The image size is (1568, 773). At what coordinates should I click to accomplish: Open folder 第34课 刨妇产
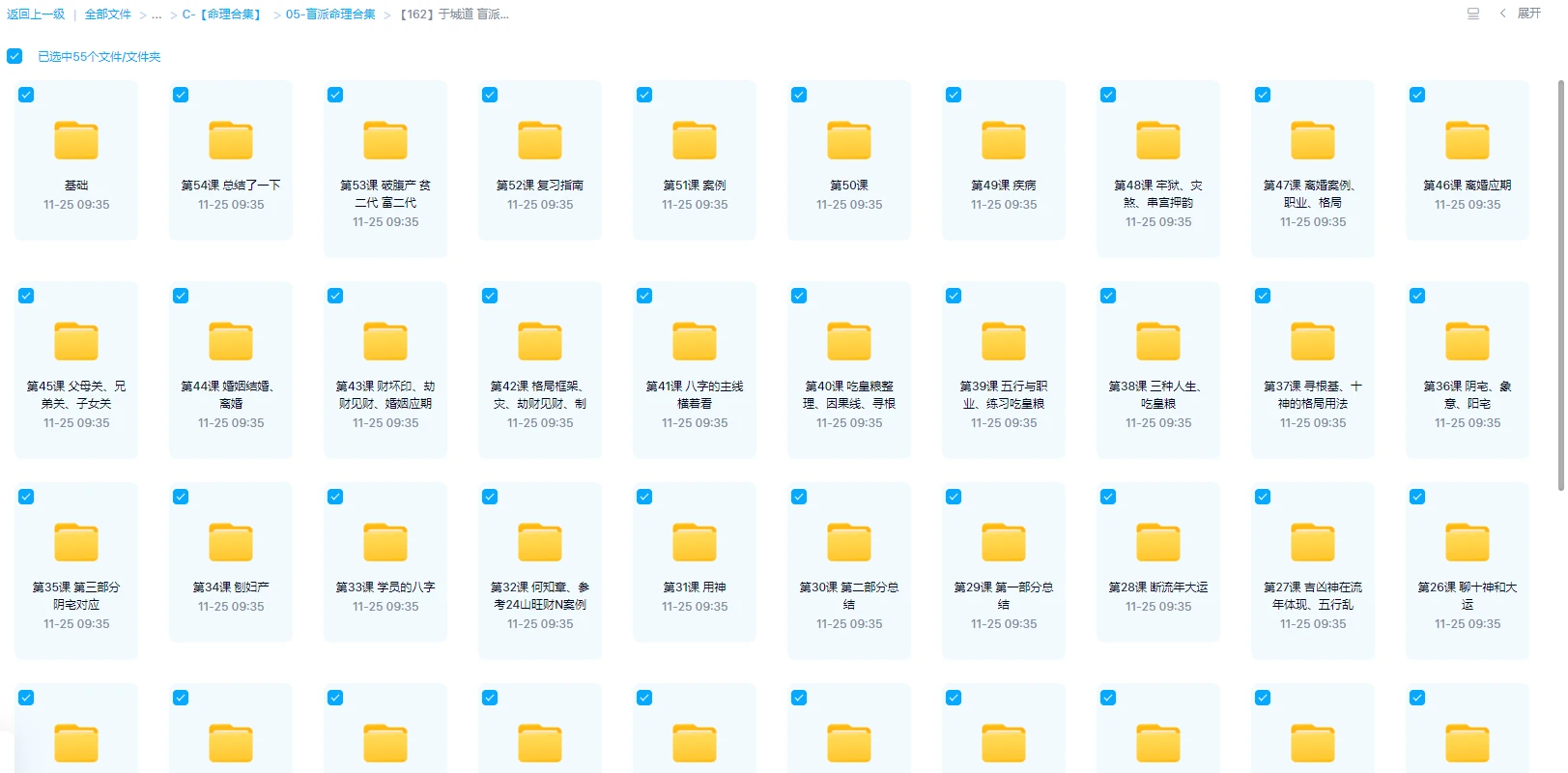pos(231,542)
